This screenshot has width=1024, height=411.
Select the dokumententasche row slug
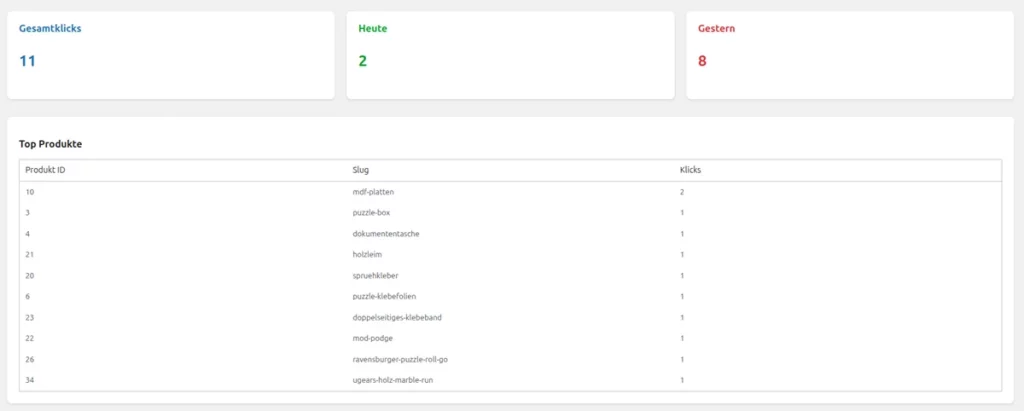point(386,233)
